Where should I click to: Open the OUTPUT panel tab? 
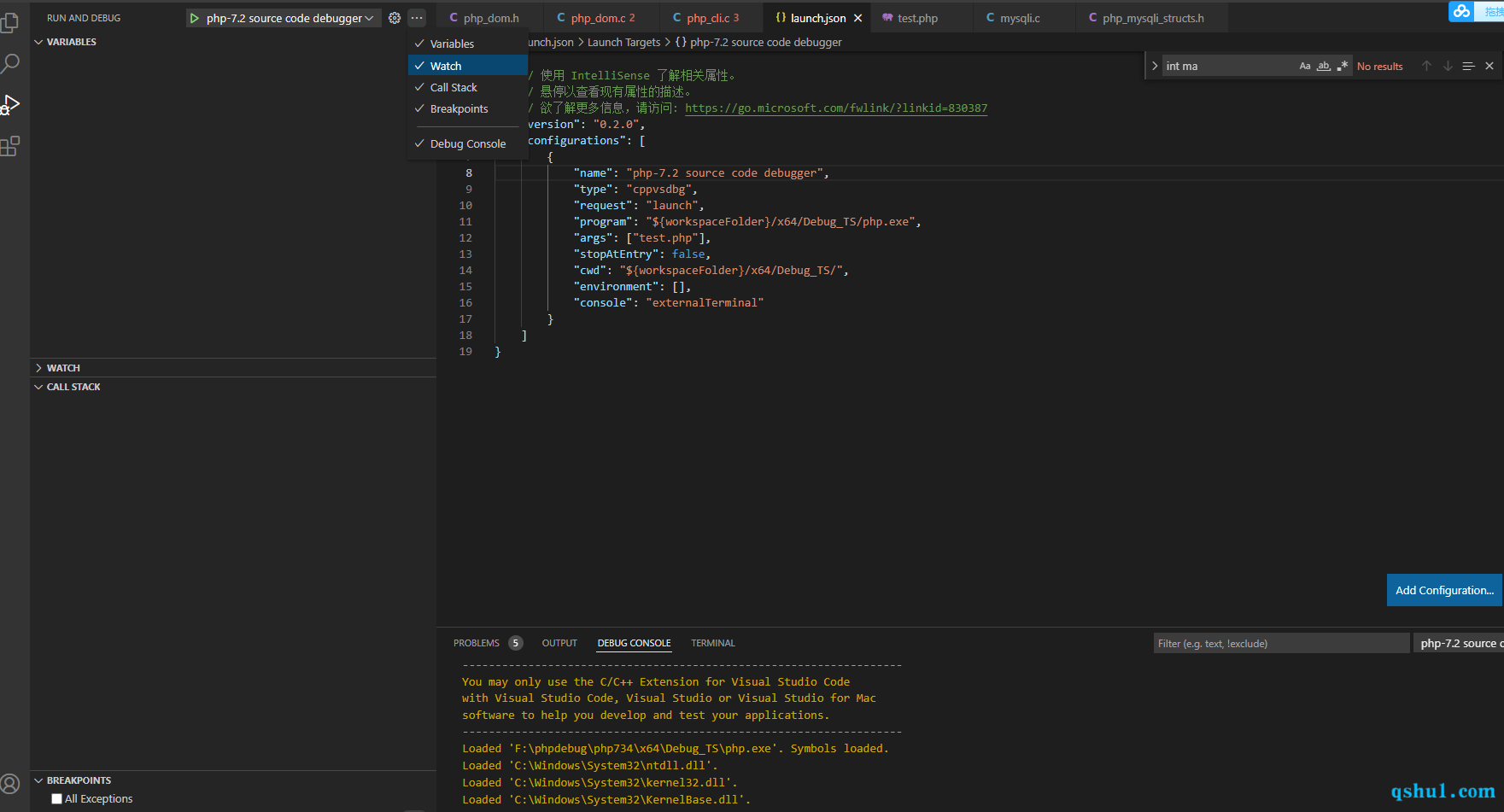pyautogui.click(x=559, y=643)
